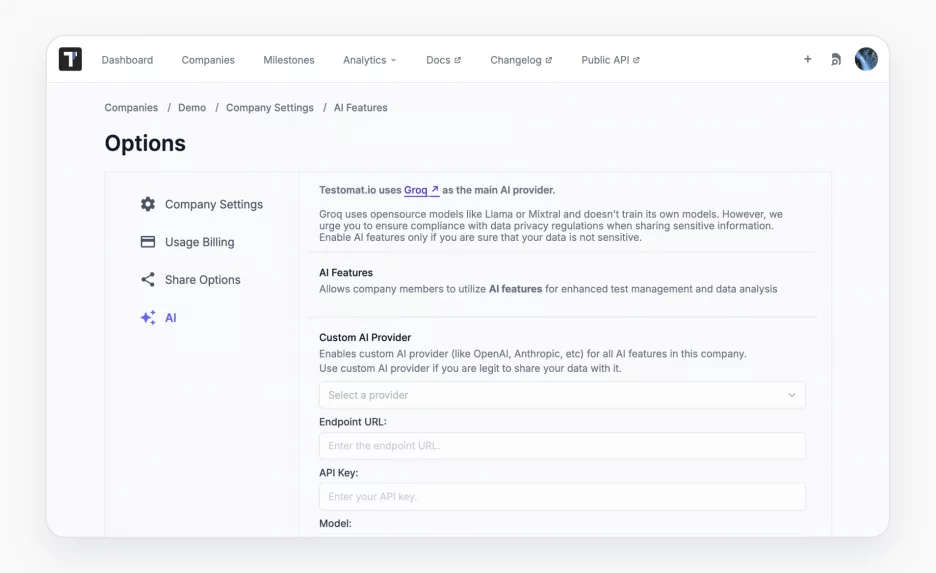Viewport: 936px width, 573px height.
Task: Open the plus create icon in header
Action: pos(807,59)
